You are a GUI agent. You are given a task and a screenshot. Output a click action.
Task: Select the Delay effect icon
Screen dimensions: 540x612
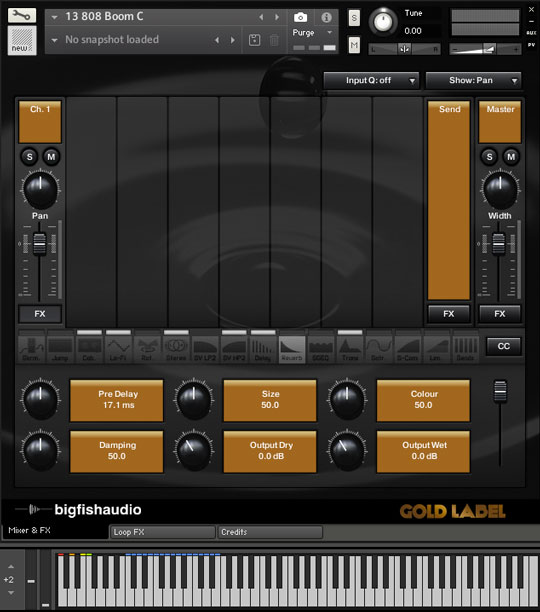click(263, 350)
